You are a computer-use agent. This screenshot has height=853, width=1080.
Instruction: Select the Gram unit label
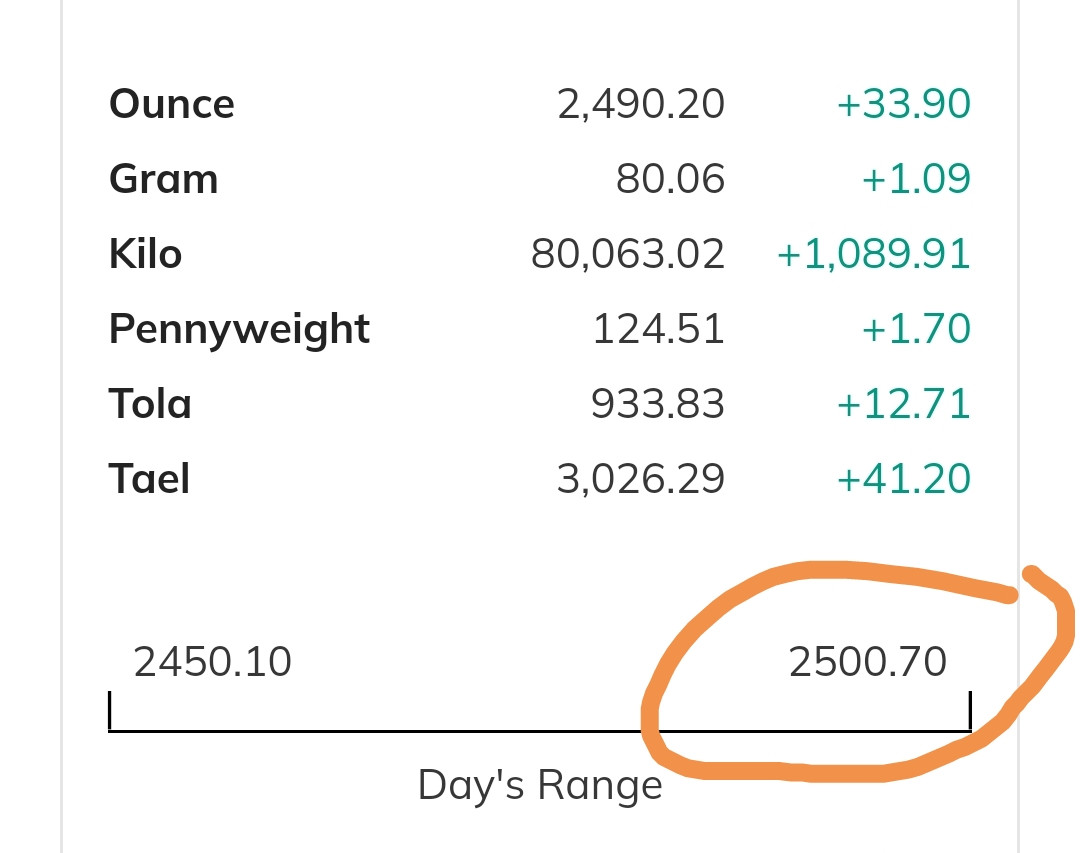click(163, 179)
